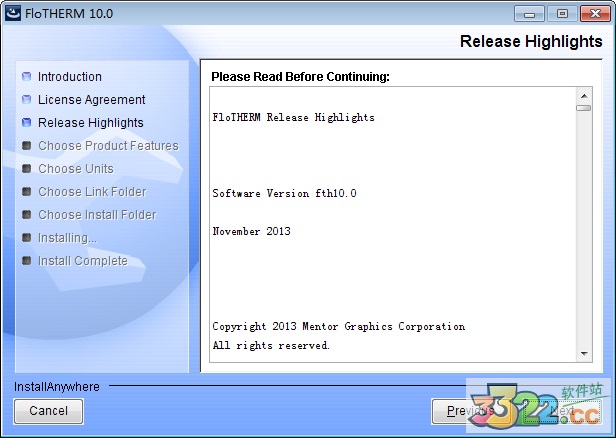
Task: Click the Installing... bullet icon
Action: [x=26, y=237]
